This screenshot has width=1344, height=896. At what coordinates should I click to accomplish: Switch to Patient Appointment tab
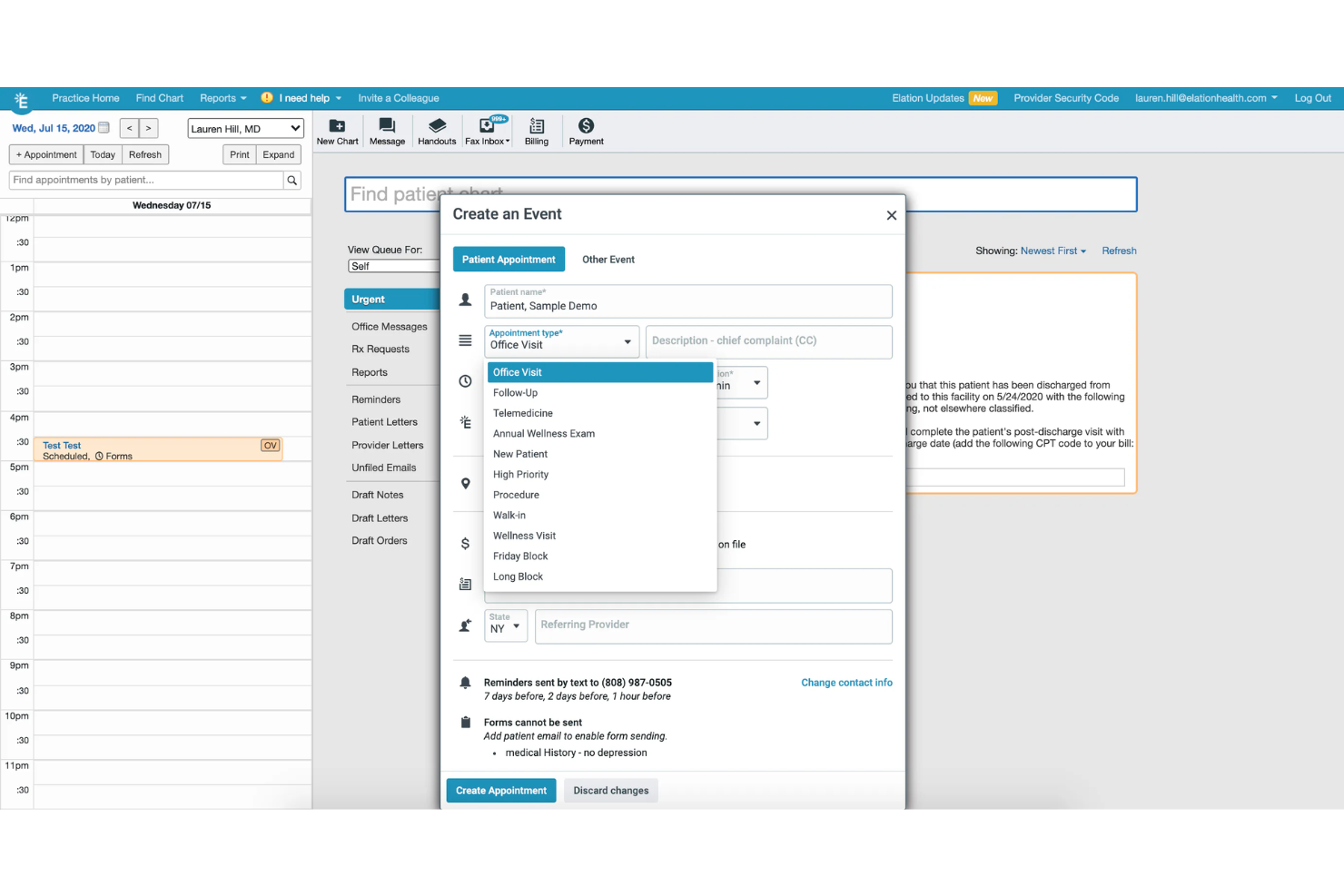click(x=509, y=260)
